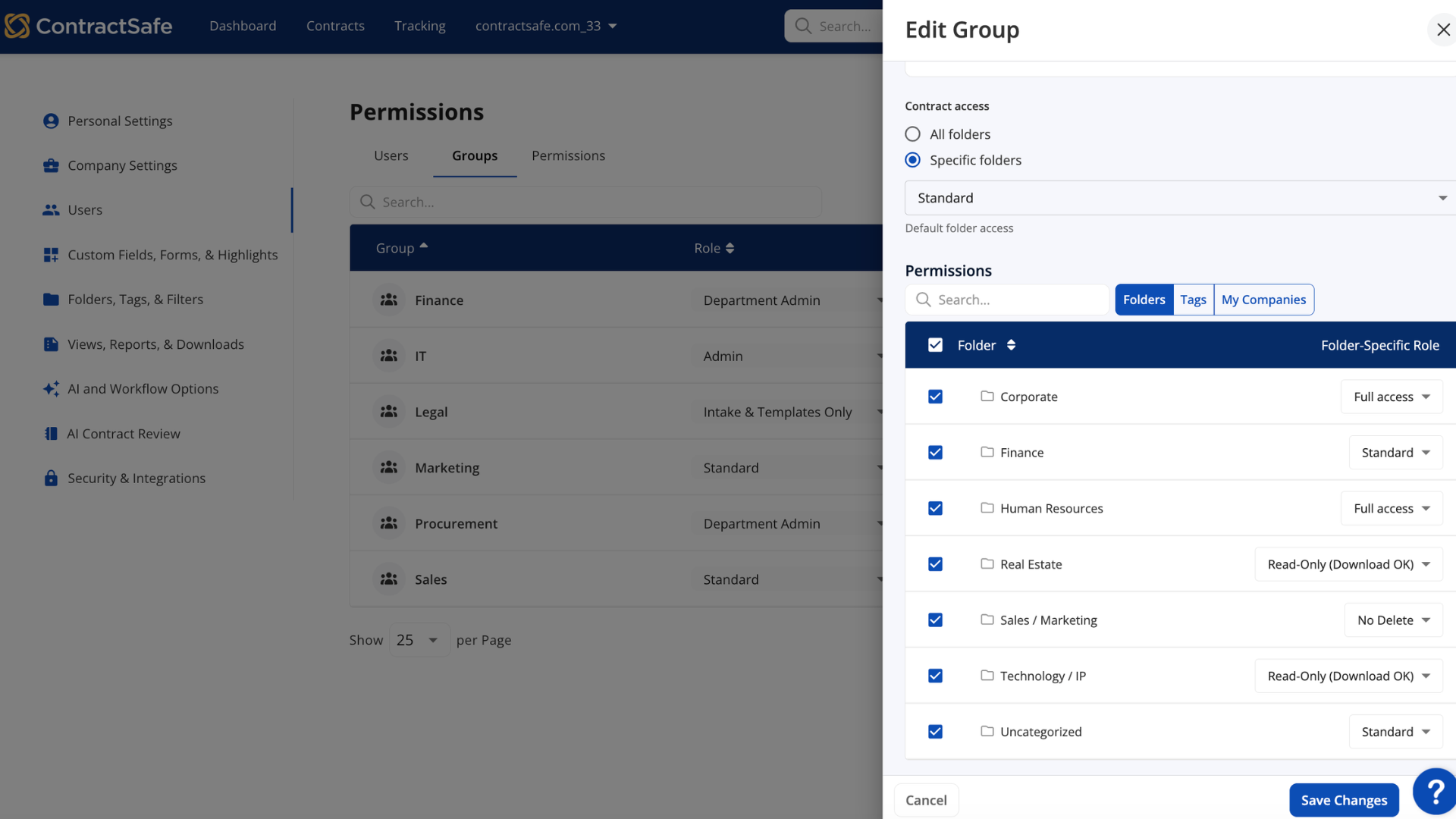
Task: Click the Folders, Tags, & Filters folder icon
Action: point(51,300)
